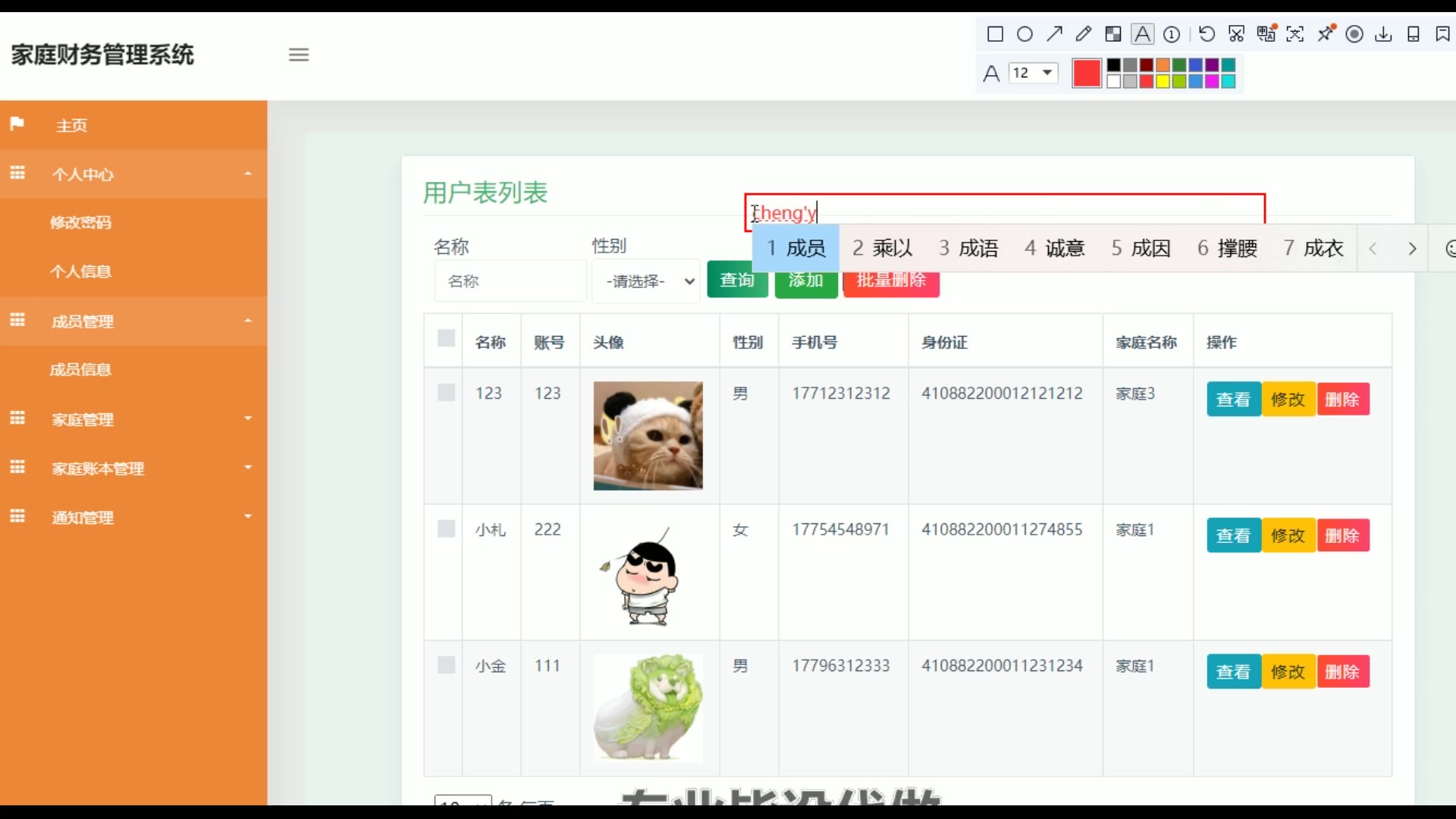
Task: Open 修改密码 in the sidebar
Action: click(80, 222)
